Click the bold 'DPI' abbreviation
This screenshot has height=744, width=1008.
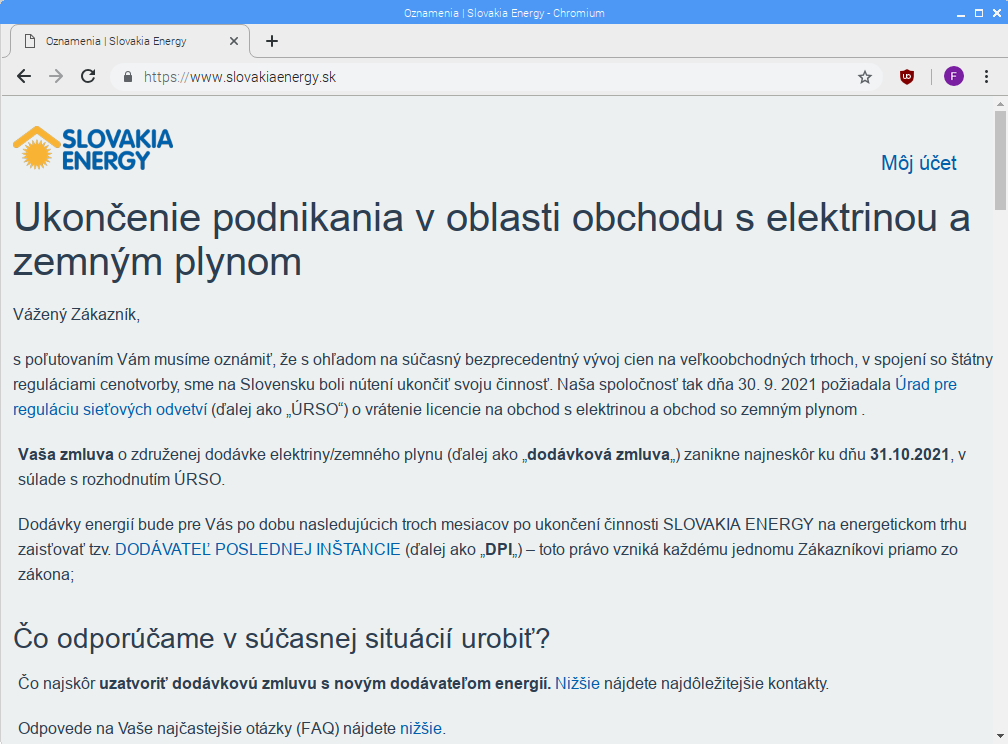coord(498,550)
